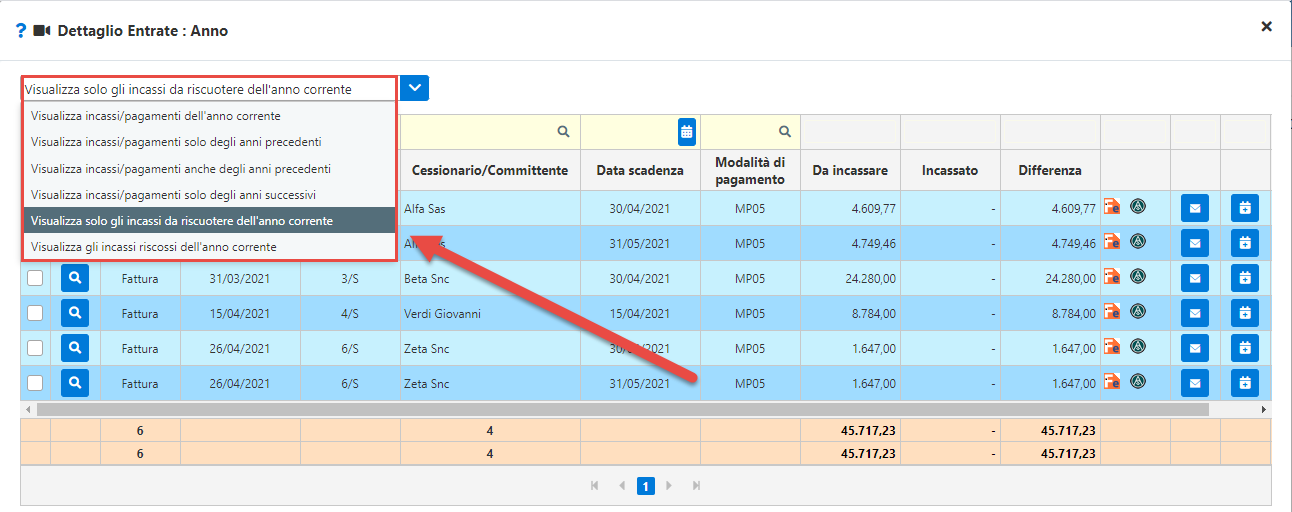Click page 1 in the pagination bar

pyautogui.click(x=646, y=486)
